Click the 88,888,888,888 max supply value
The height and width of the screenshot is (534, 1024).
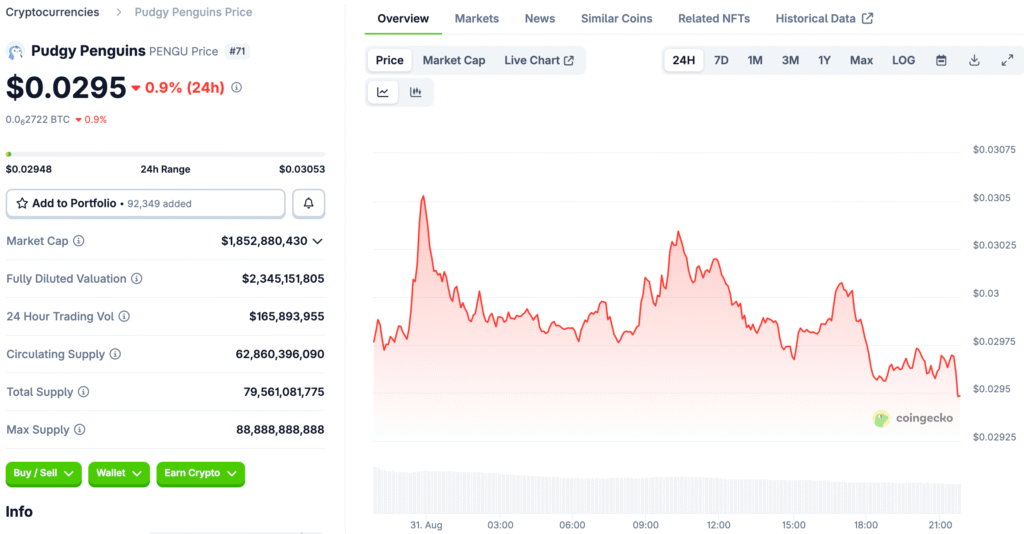tap(280, 430)
